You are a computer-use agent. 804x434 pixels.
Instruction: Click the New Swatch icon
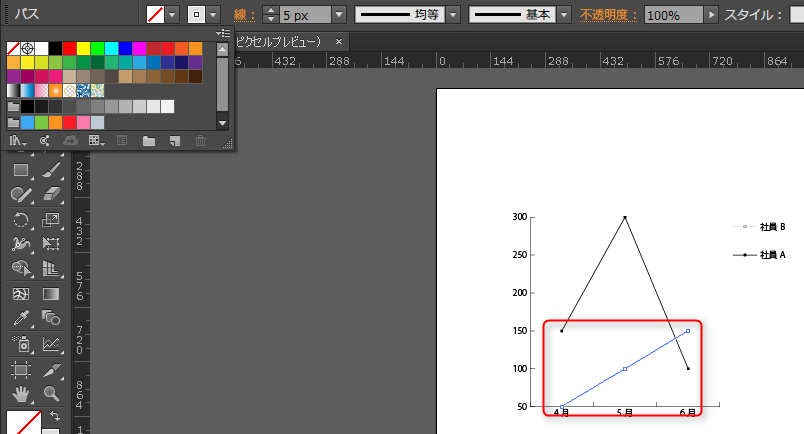click(x=175, y=141)
